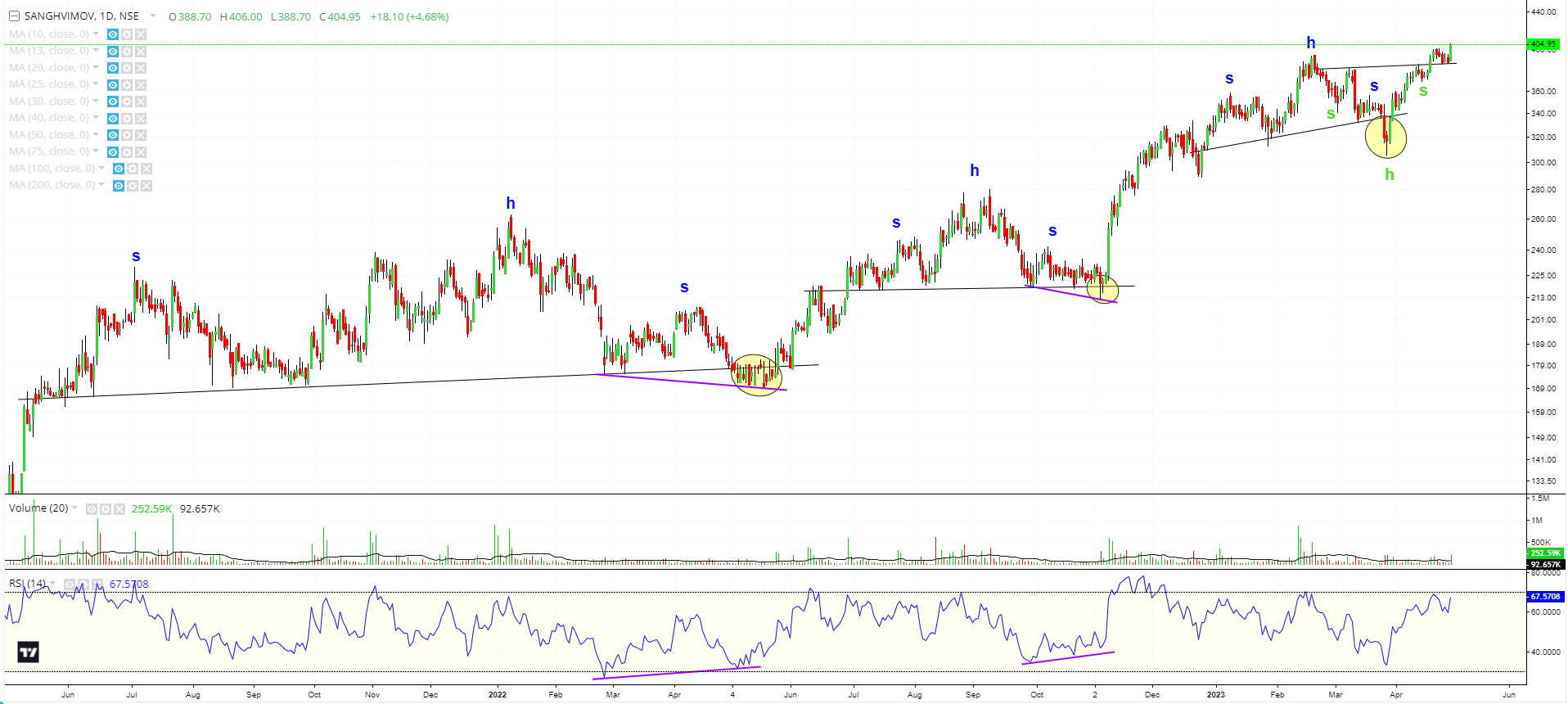The height and width of the screenshot is (704, 1568).
Task: Toggle Volume (20) visibility eye
Action: click(92, 509)
